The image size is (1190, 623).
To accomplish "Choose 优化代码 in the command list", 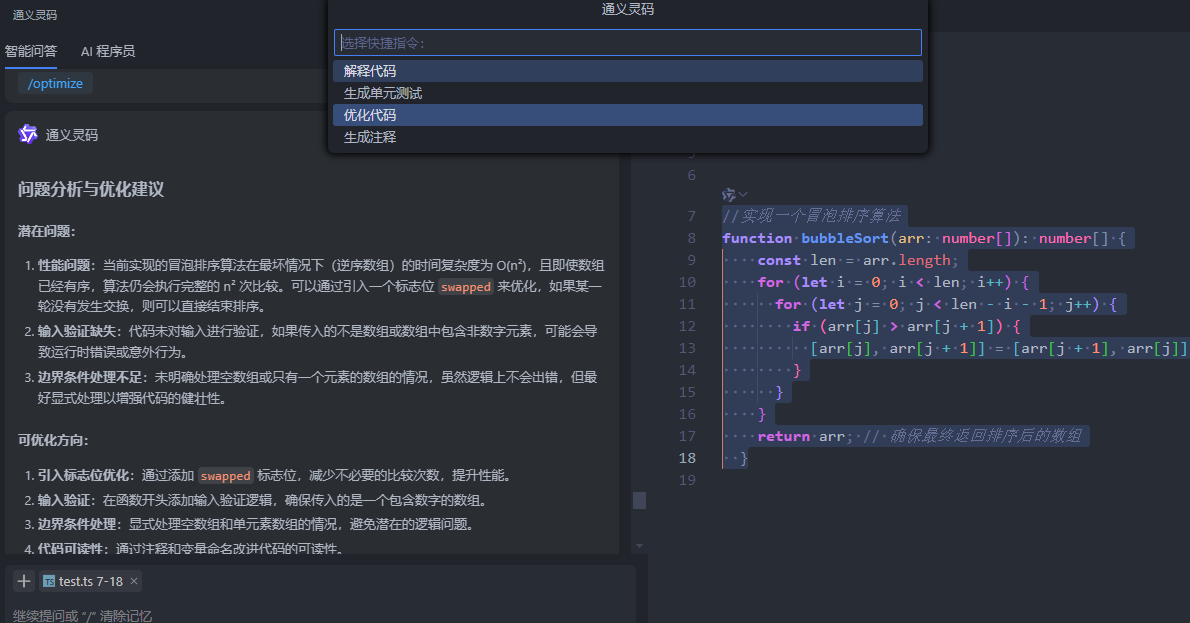I will coord(628,115).
